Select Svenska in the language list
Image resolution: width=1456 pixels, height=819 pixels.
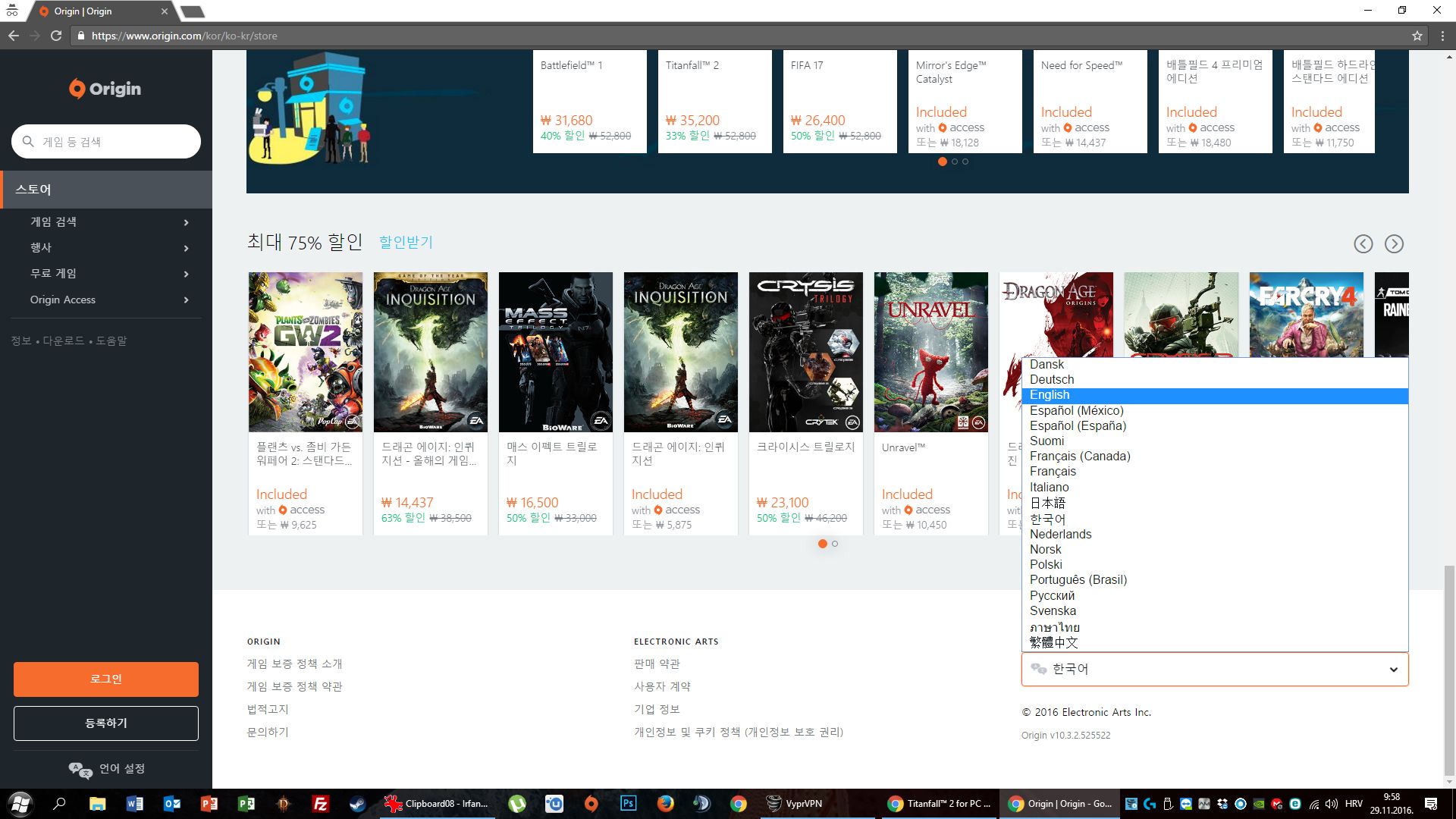(x=1215, y=611)
